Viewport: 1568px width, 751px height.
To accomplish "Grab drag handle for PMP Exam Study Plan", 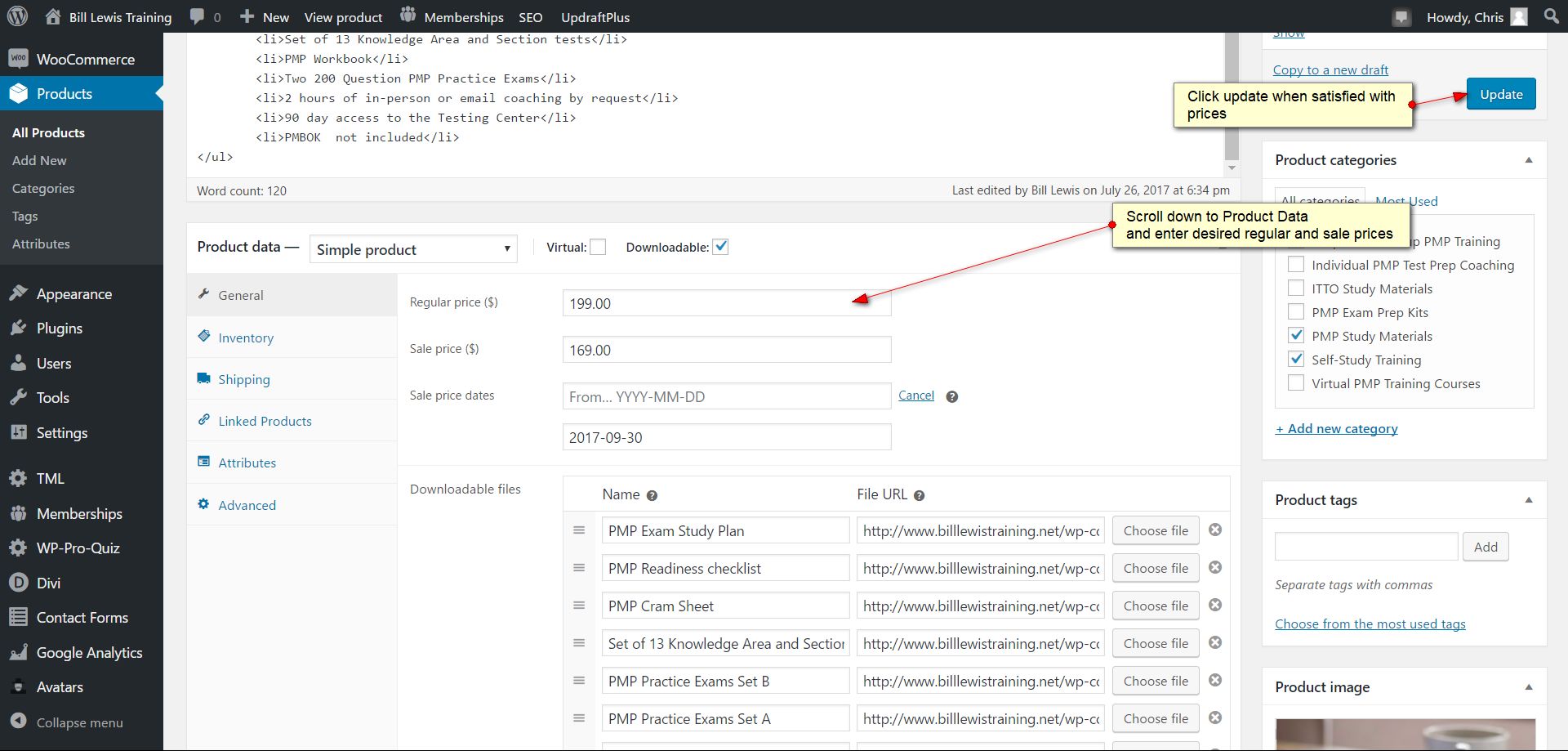I will pyautogui.click(x=579, y=530).
